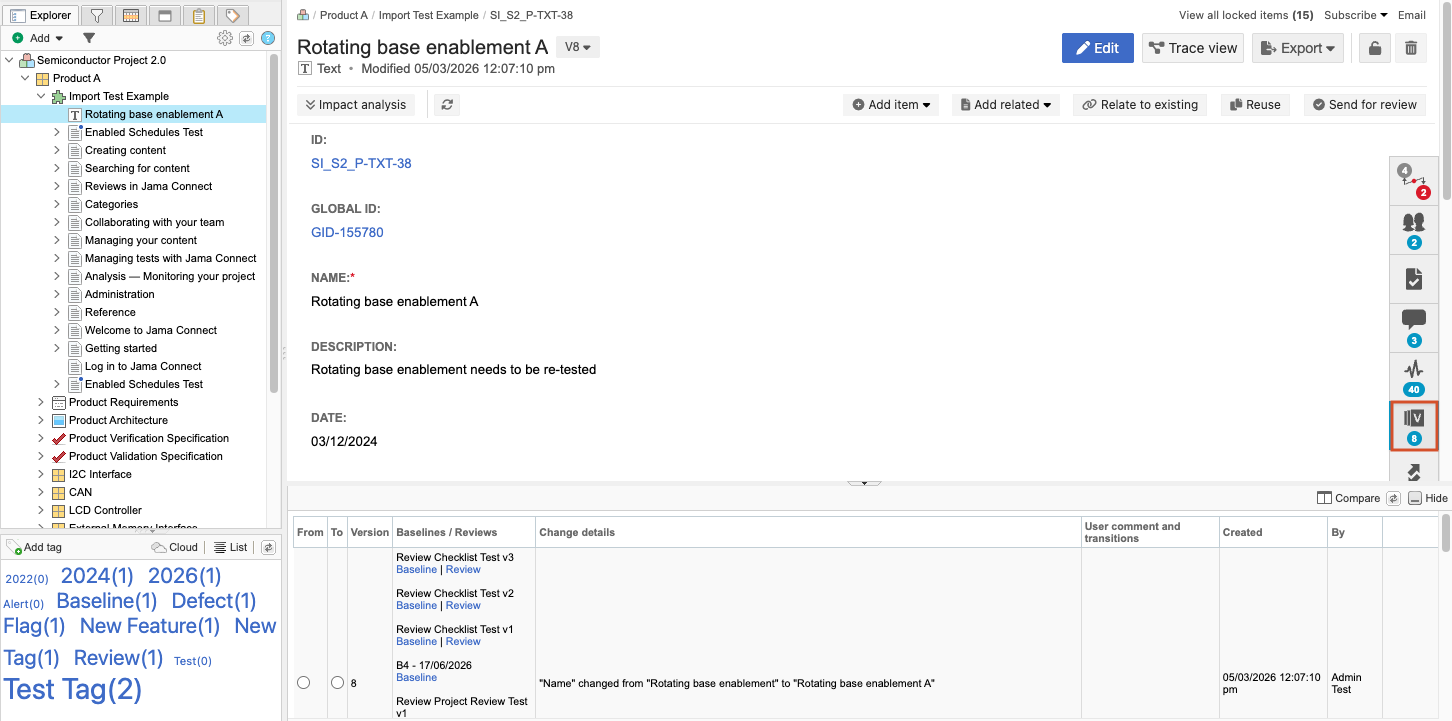Image resolution: width=1452 pixels, height=721 pixels.
Task: Open the versions widget showing 8
Action: [1414, 425]
